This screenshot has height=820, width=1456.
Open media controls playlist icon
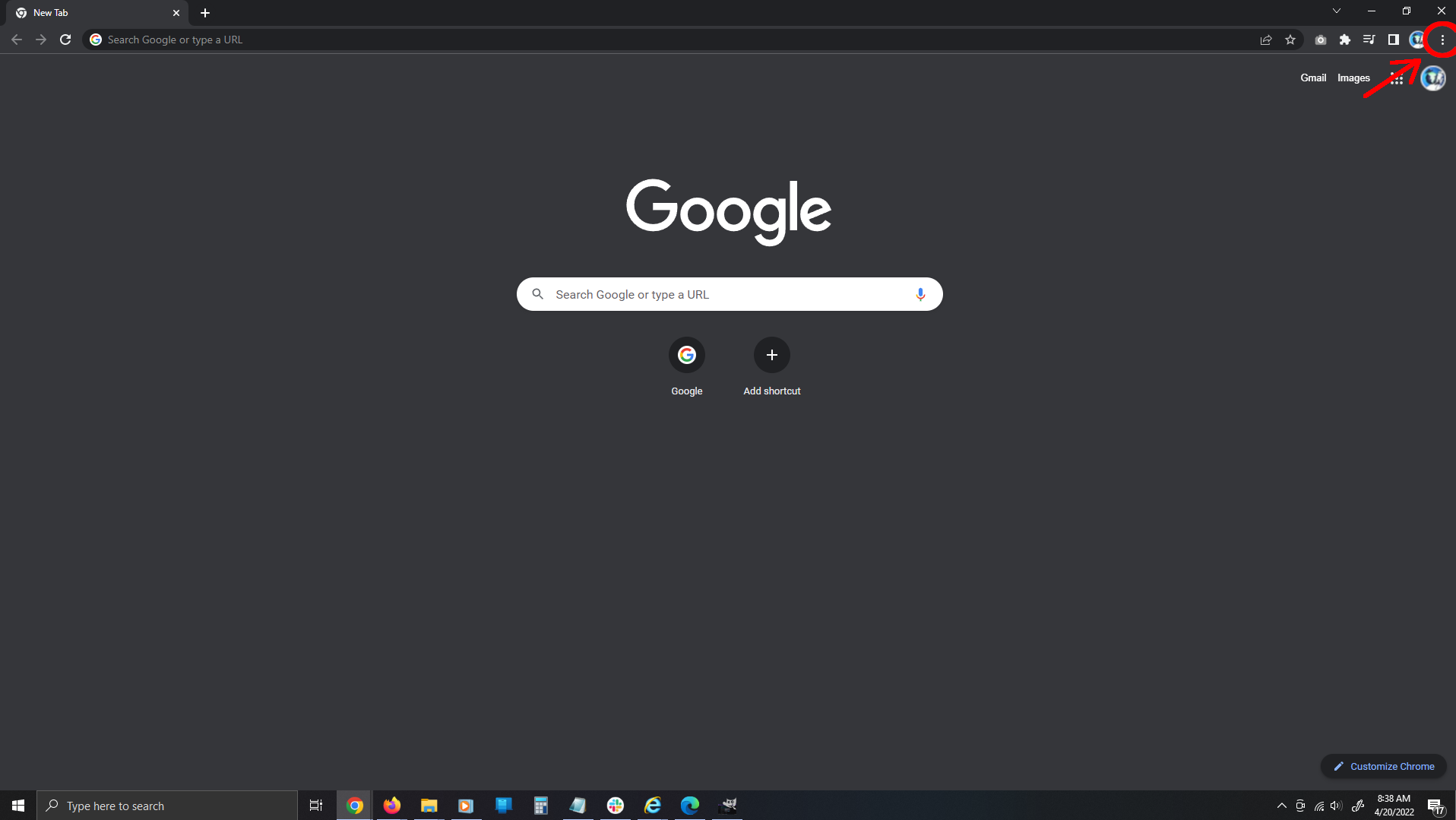tap(1369, 40)
